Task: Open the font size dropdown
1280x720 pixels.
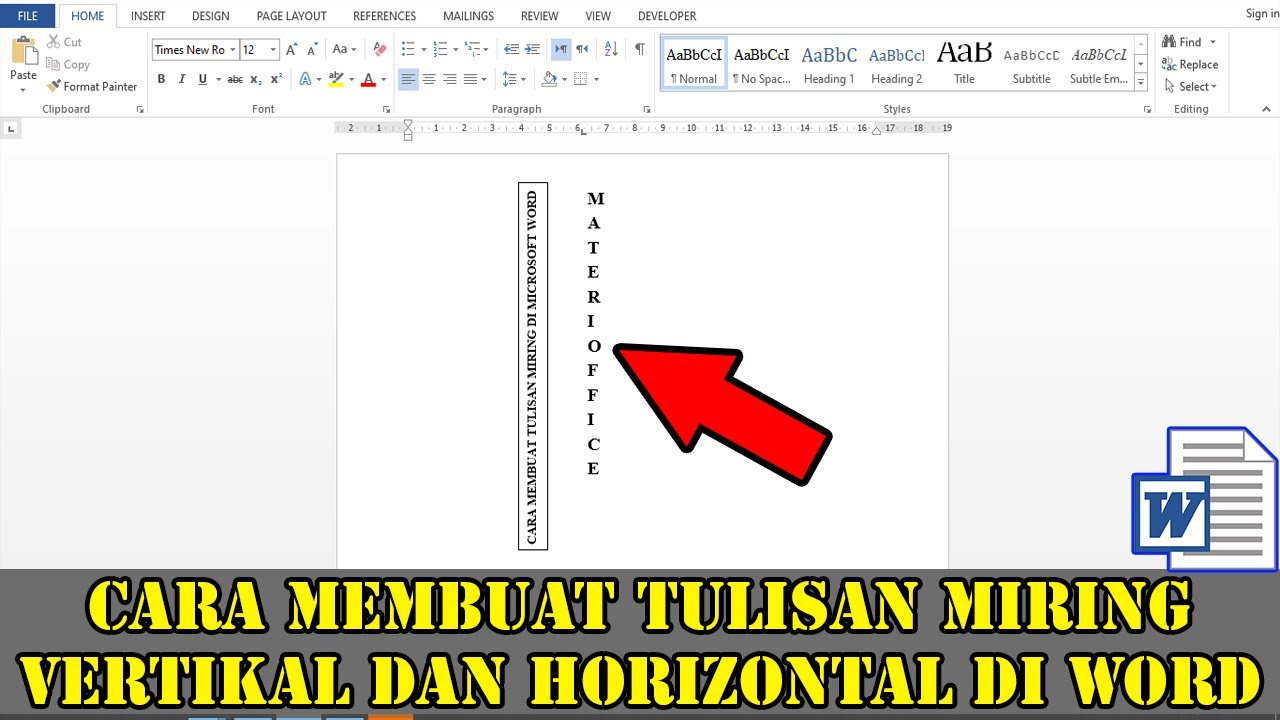Action: pyautogui.click(x=273, y=50)
